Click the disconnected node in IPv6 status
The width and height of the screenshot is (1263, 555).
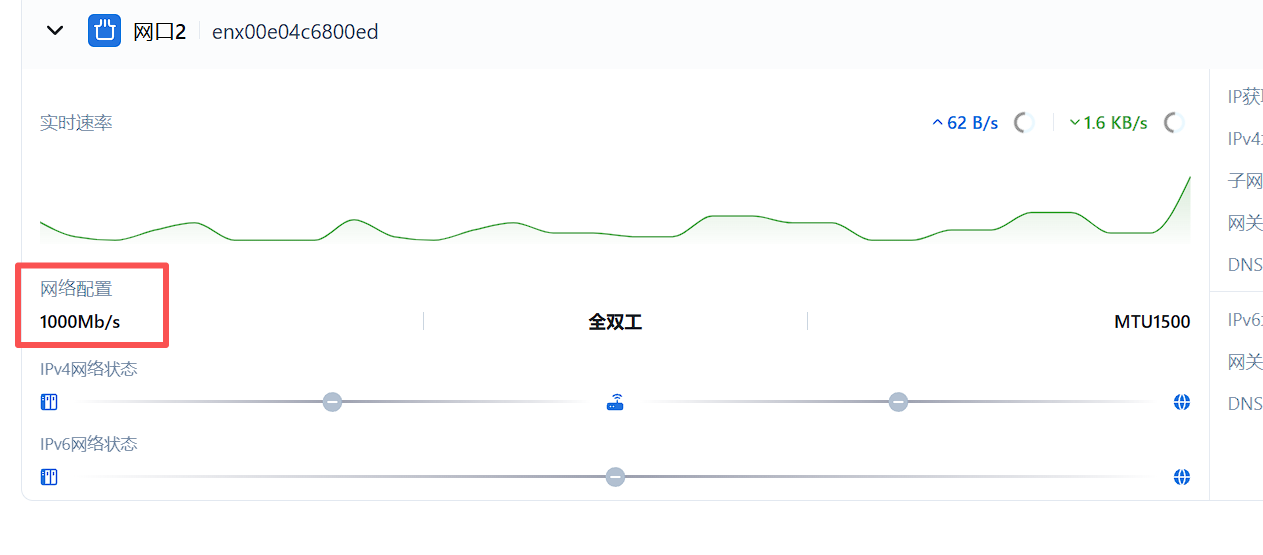pyautogui.click(x=615, y=477)
